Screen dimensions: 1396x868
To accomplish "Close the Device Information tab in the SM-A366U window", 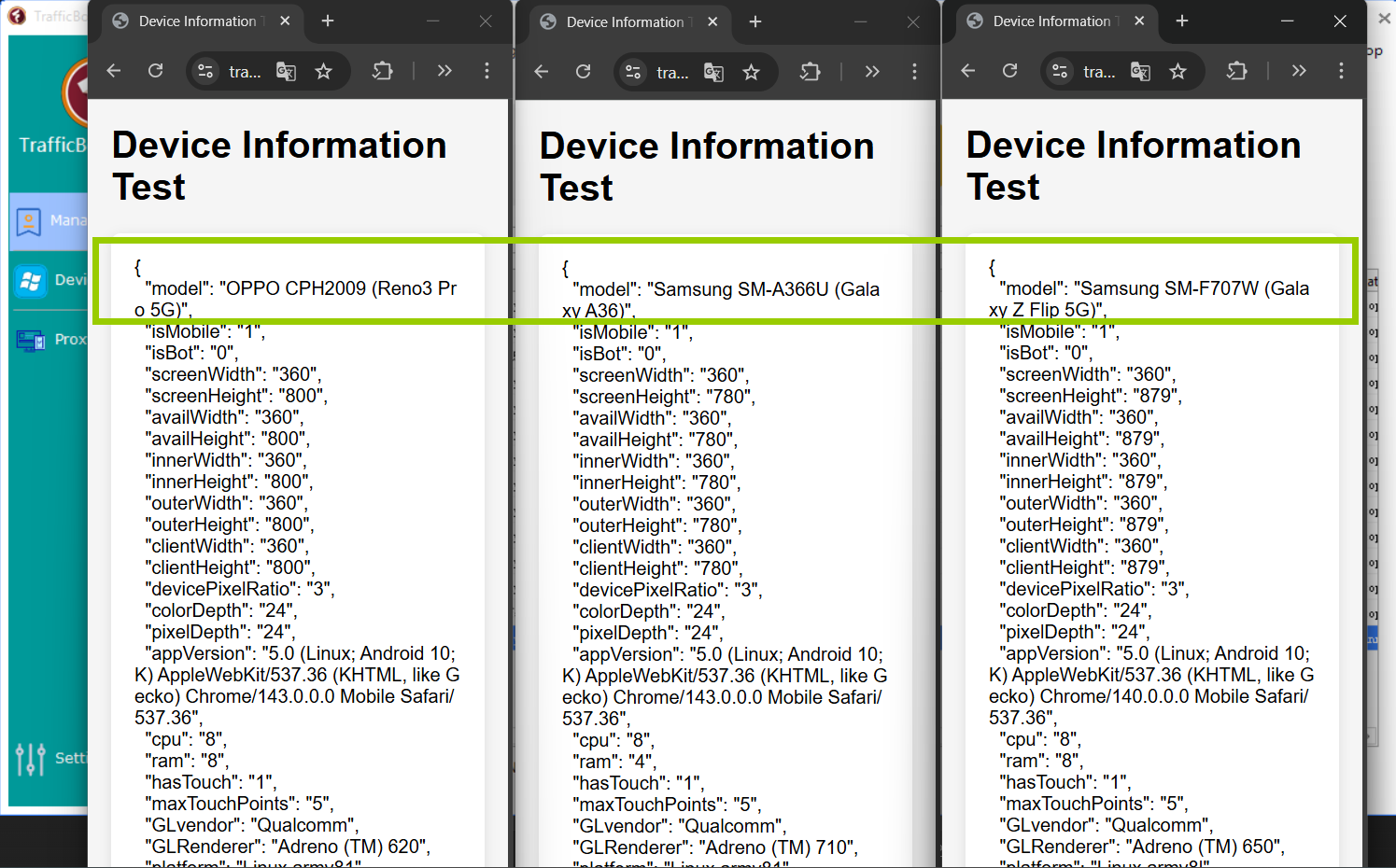I will (x=712, y=21).
